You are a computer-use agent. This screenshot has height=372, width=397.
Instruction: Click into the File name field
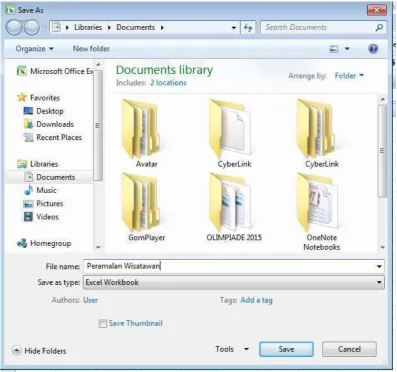pyautogui.click(x=234, y=266)
